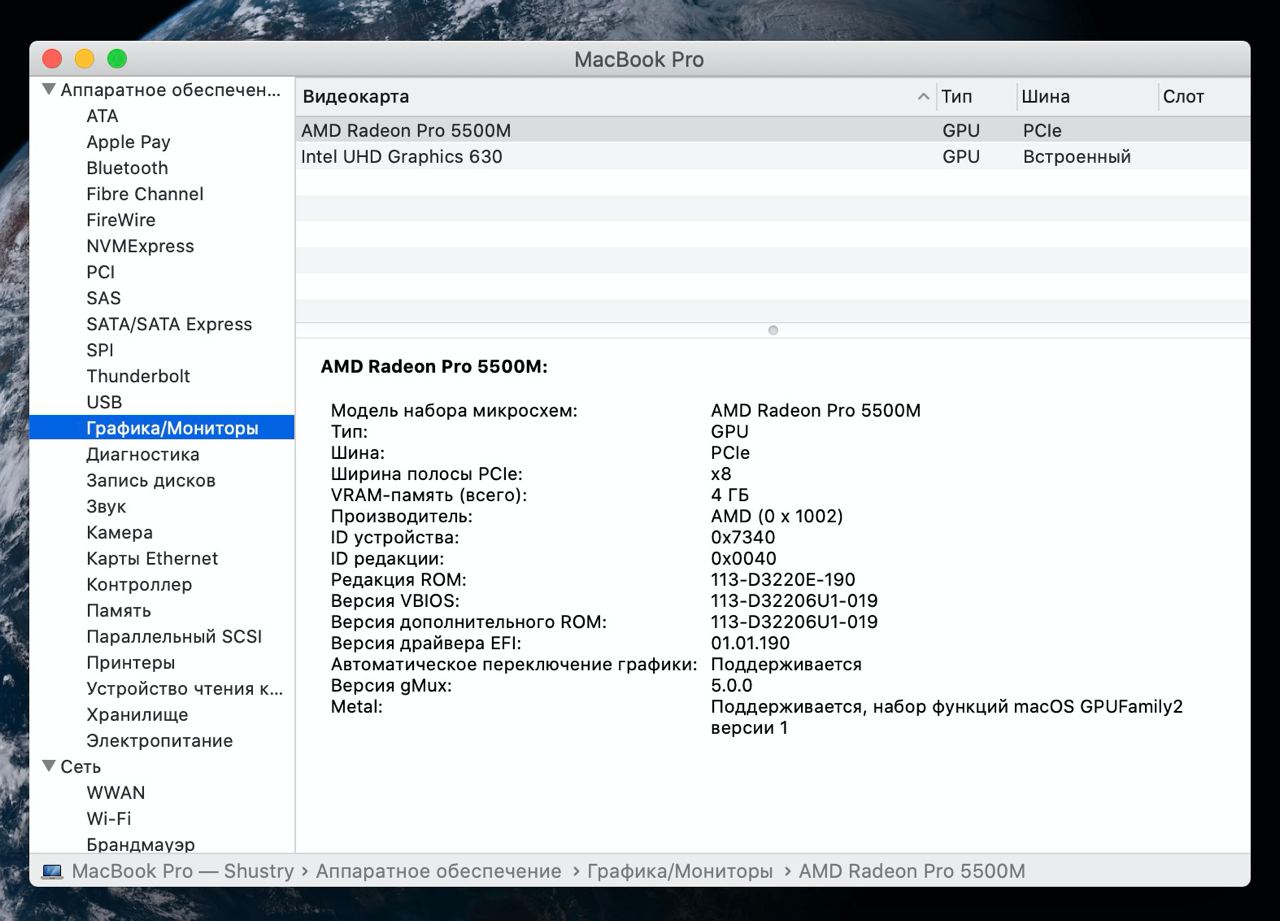1280x921 pixels.
Task: Select SAS in the sidebar
Action: coord(103,298)
